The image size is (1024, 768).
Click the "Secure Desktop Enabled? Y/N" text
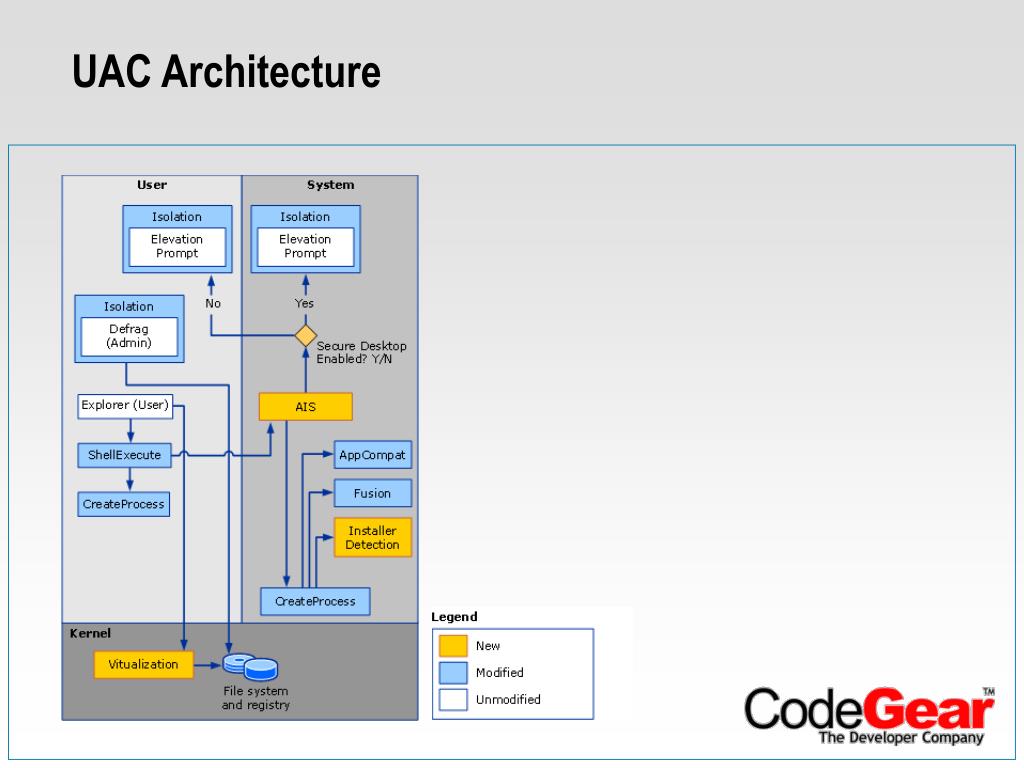click(361, 353)
